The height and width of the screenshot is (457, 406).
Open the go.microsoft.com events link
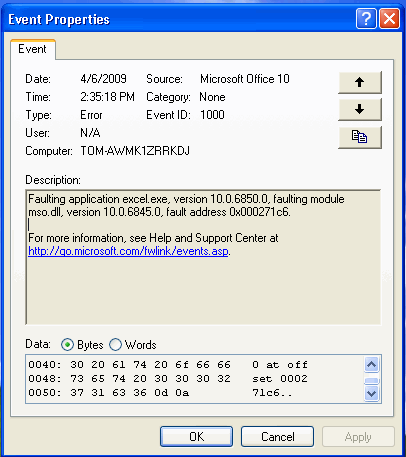click(x=128, y=251)
